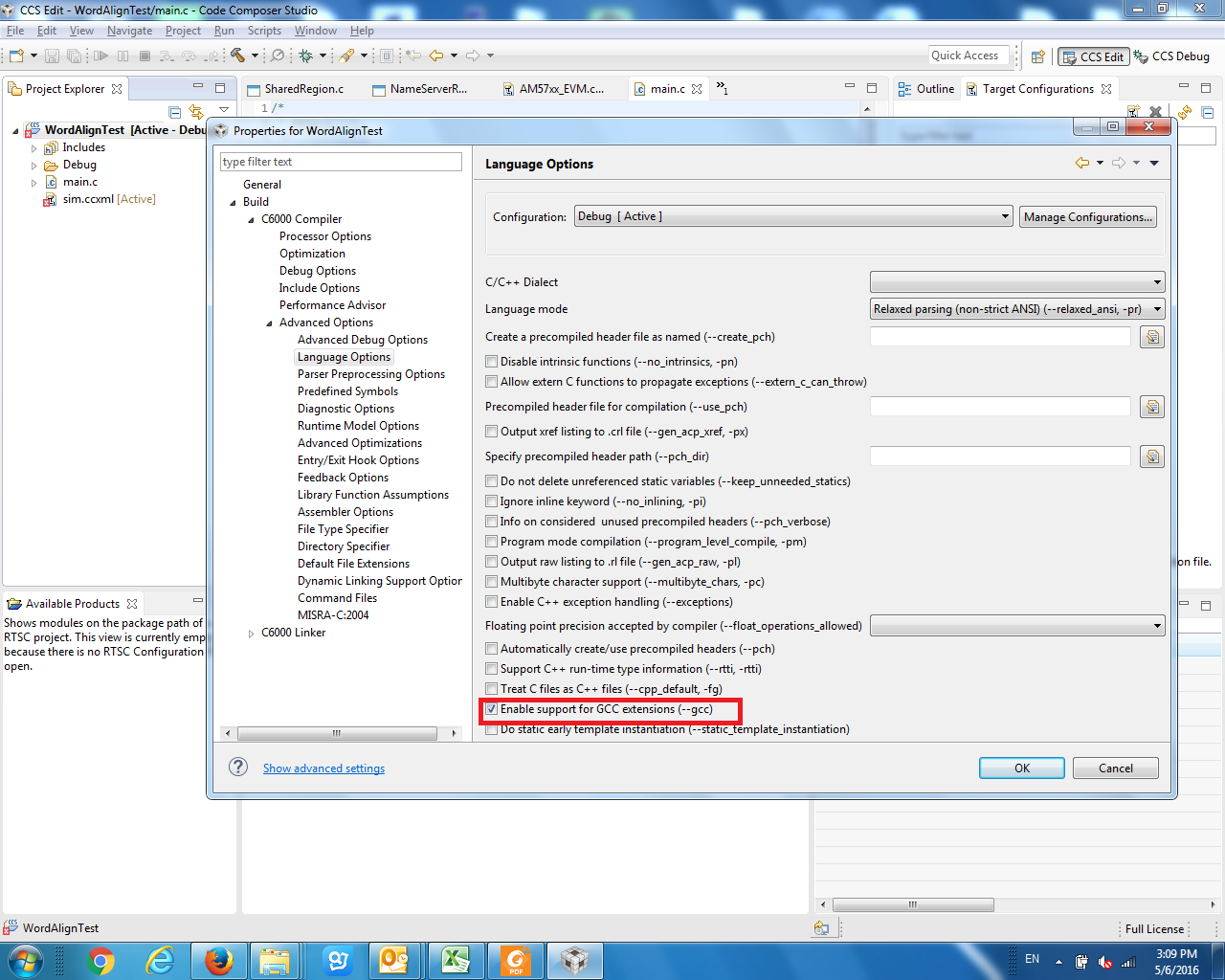Image resolution: width=1225 pixels, height=980 pixels.
Task: Click the Open Perspective icon
Action: [1037, 56]
